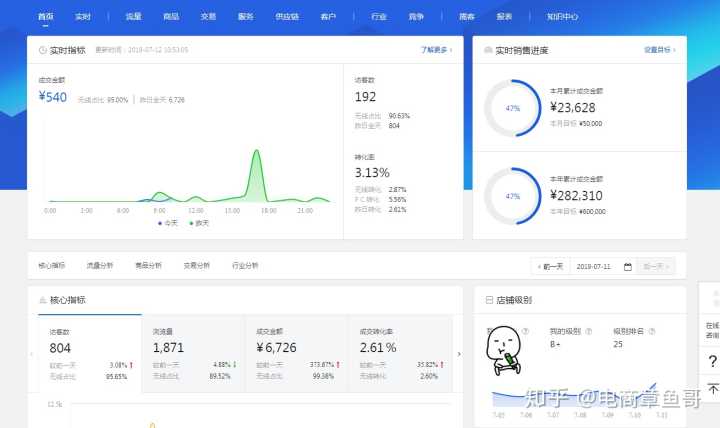
Task: Expand next metrics with right carousel arrow
Action: tap(459, 353)
